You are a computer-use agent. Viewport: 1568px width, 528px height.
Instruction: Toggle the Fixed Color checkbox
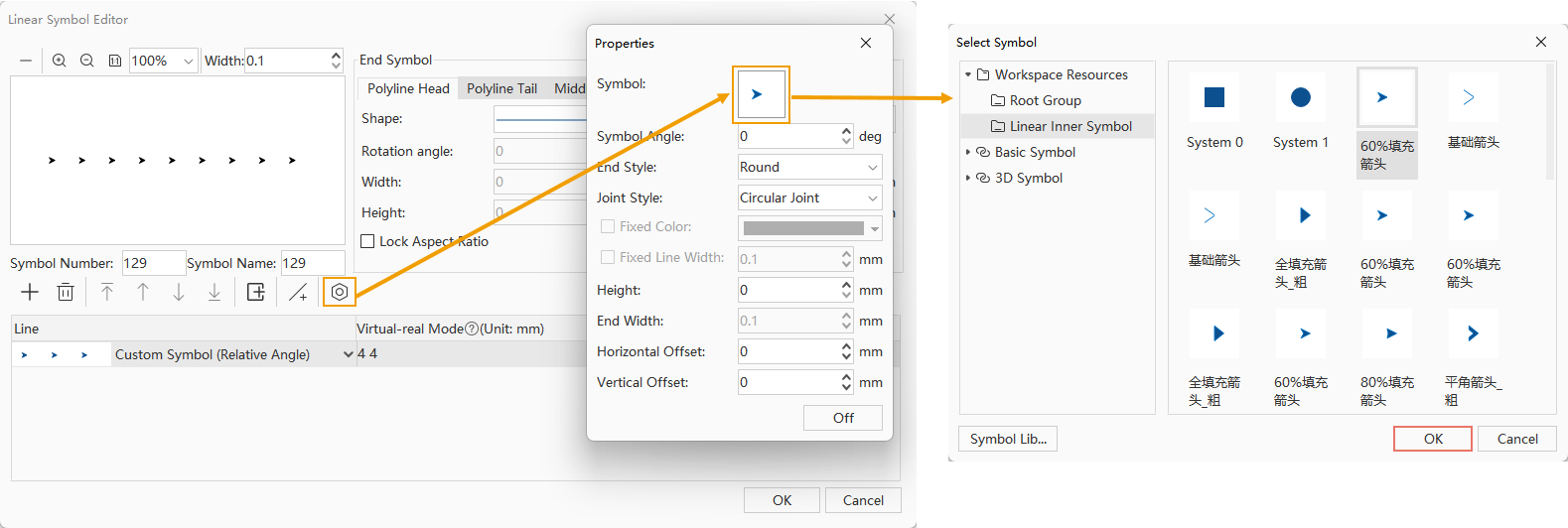click(x=608, y=226)
